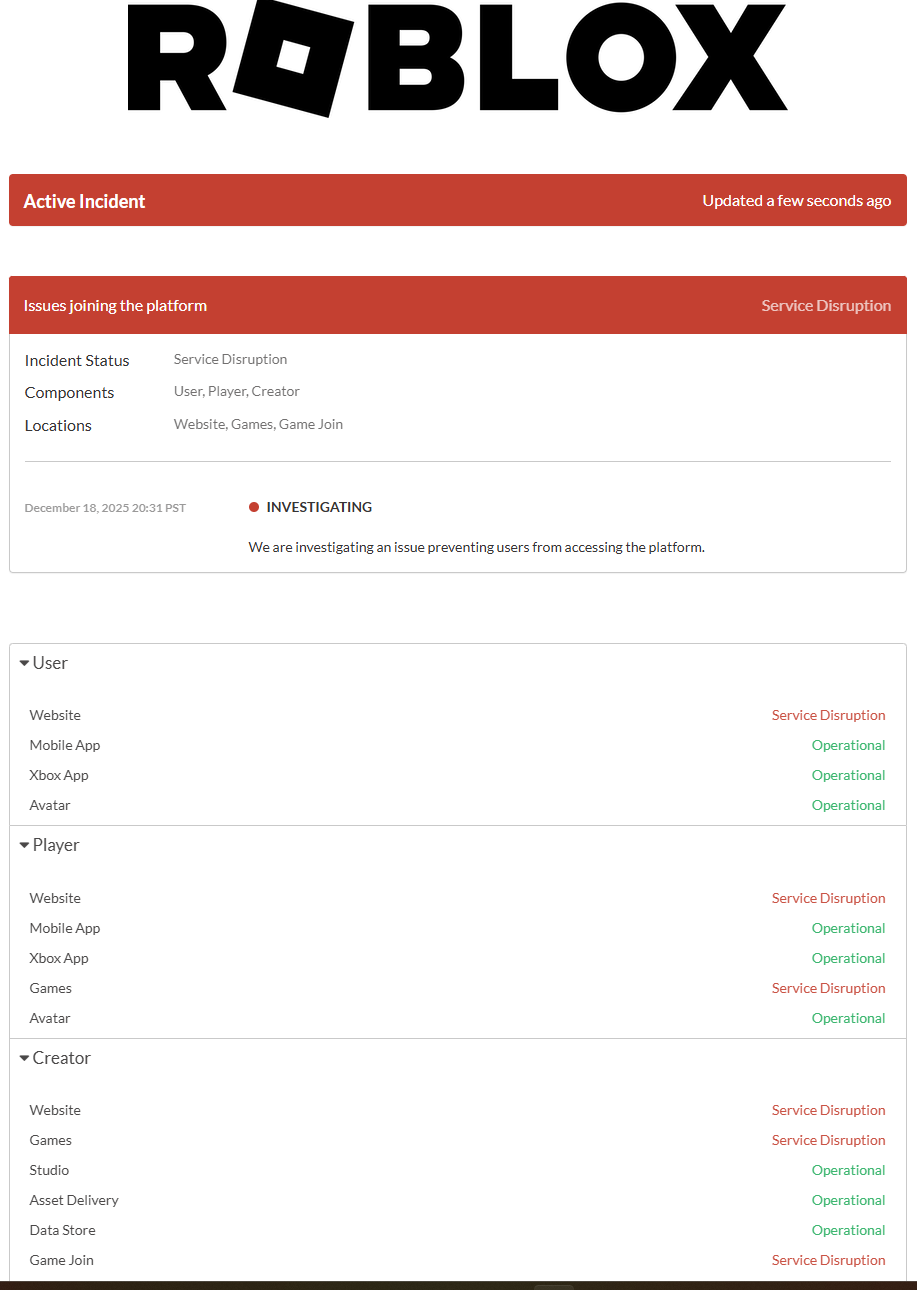The width and height of the screenshot is (917, 1290).
Task: Select the Game Join component row
Action: click(x=62, y=1260)
